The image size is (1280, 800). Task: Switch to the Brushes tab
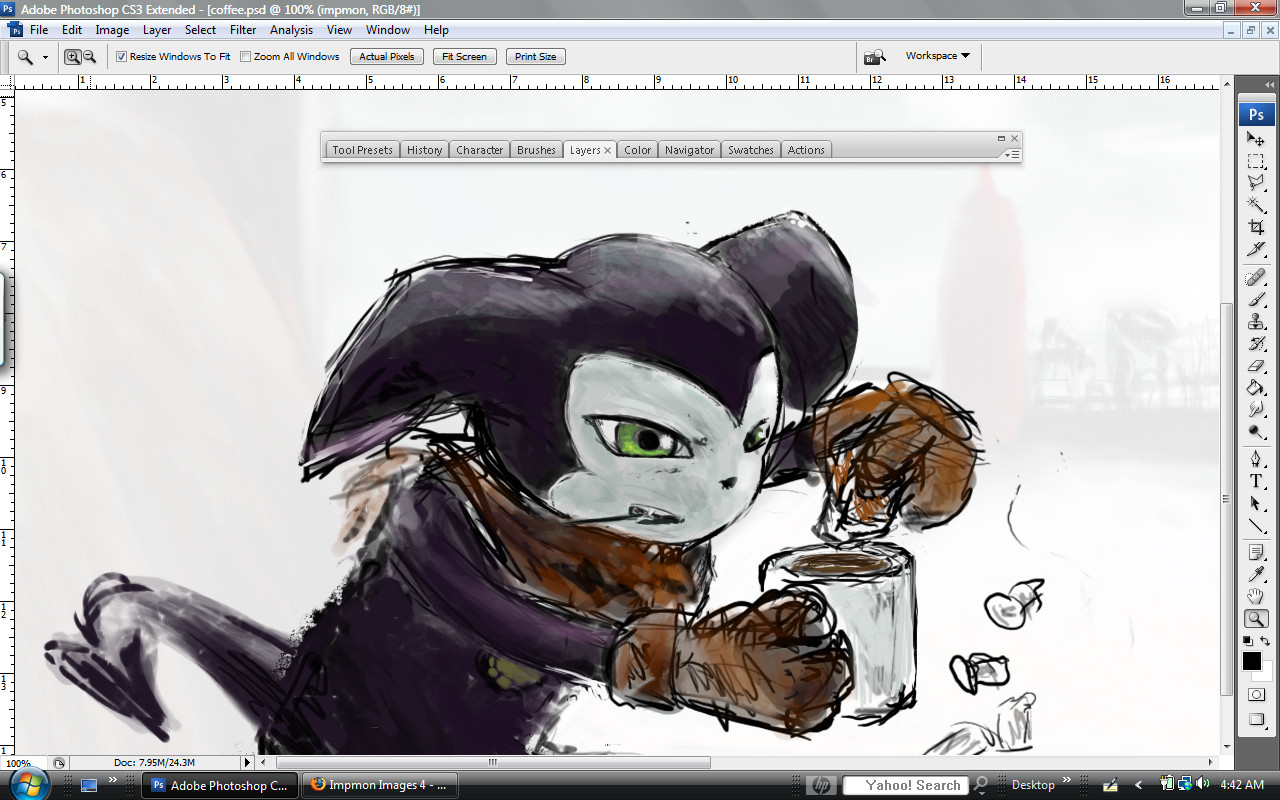pos(536,150)
